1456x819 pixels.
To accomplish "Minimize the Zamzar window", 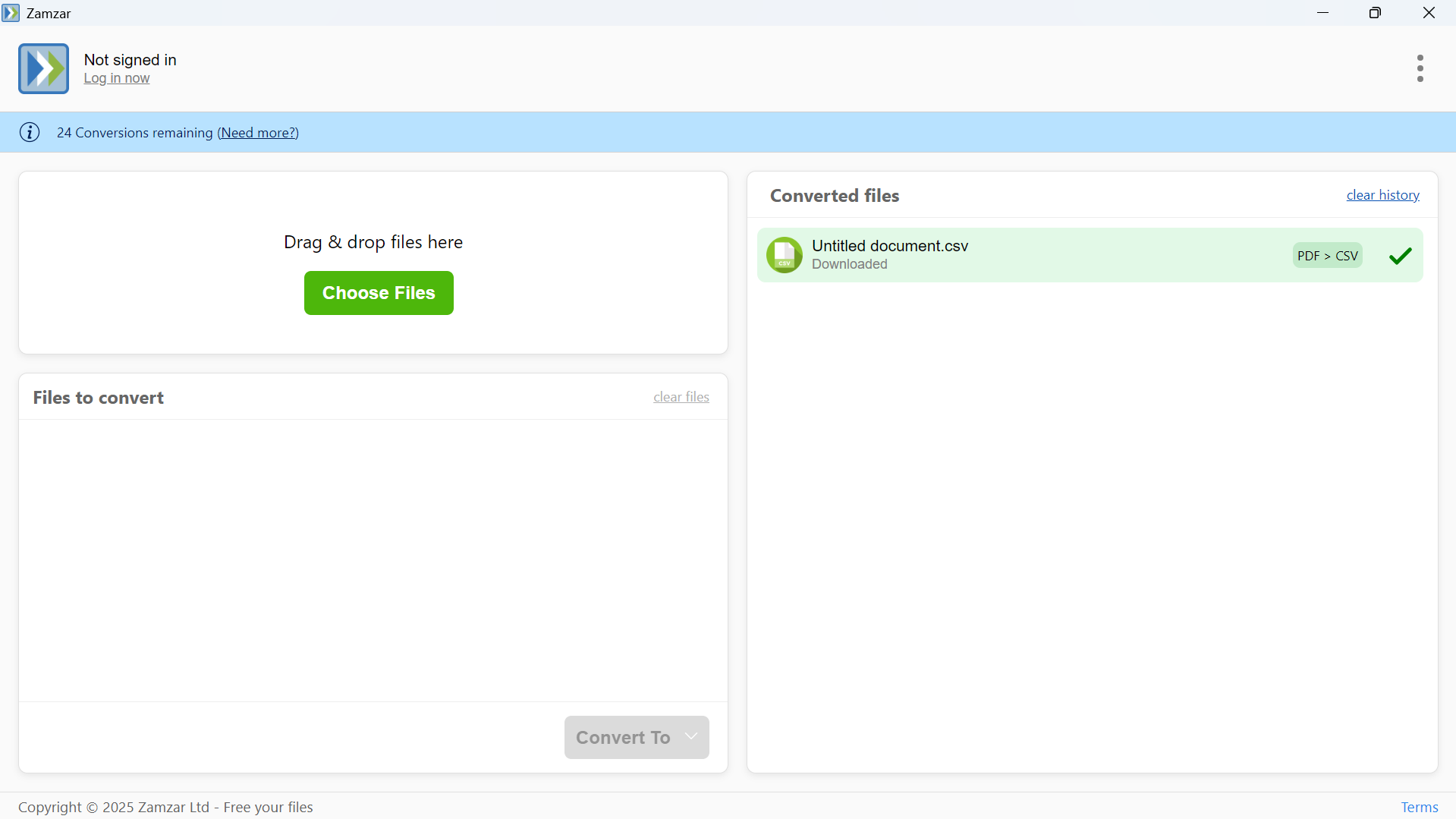I will click(x=1323, y=13).
